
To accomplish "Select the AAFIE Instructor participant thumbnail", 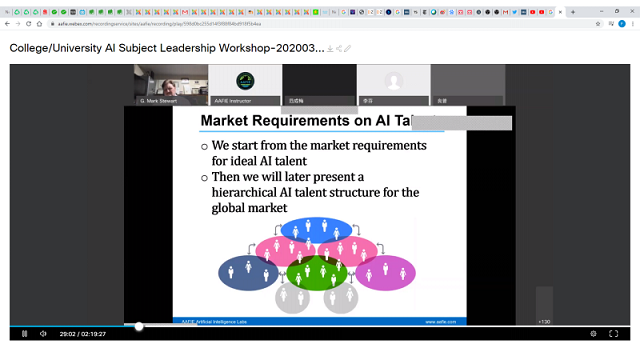I will [245, 84].
